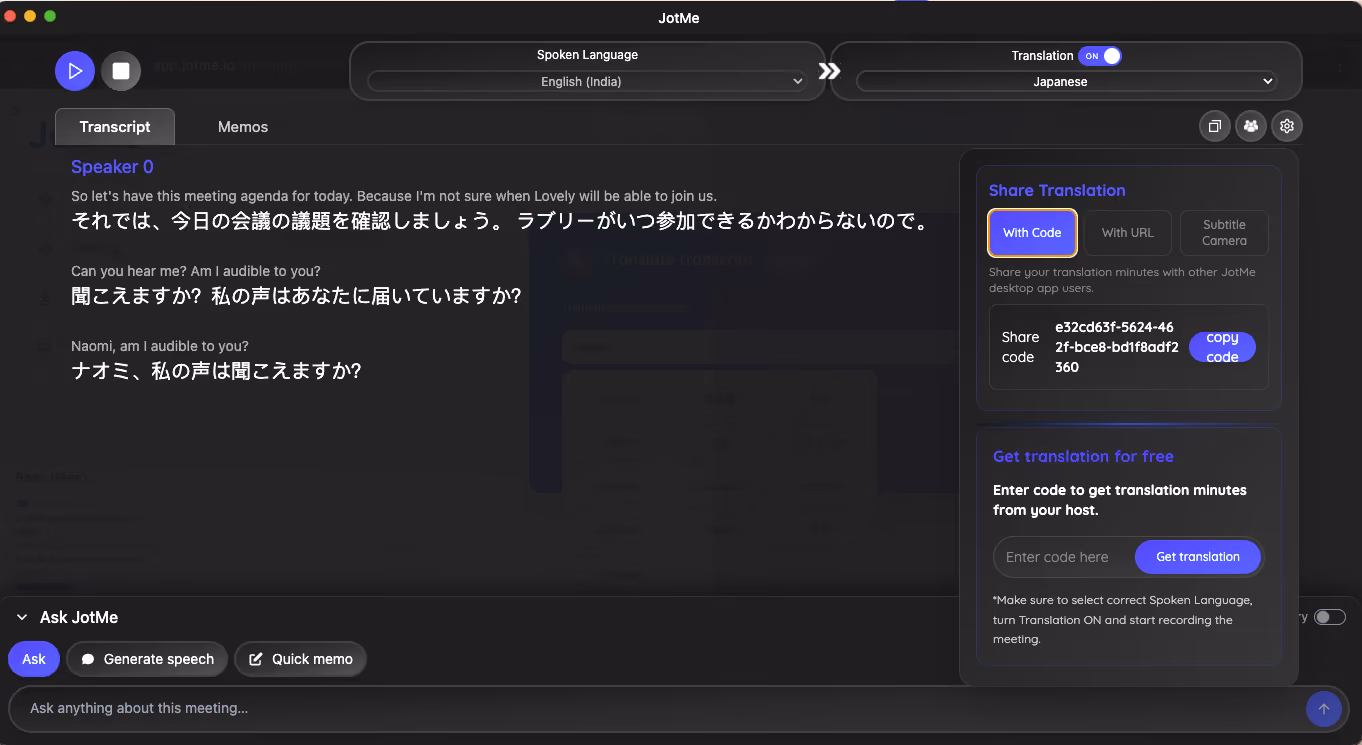
Task: Choose the Subtitle Camera sharing option
Action: (1224, 233)
